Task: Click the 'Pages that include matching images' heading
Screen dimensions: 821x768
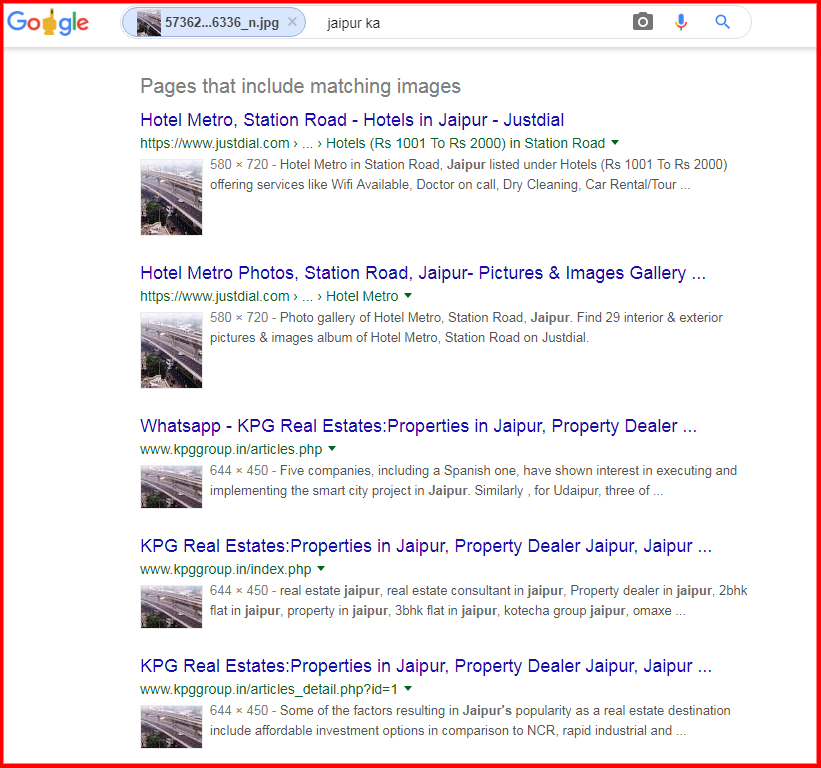Action: click(301, 86)
